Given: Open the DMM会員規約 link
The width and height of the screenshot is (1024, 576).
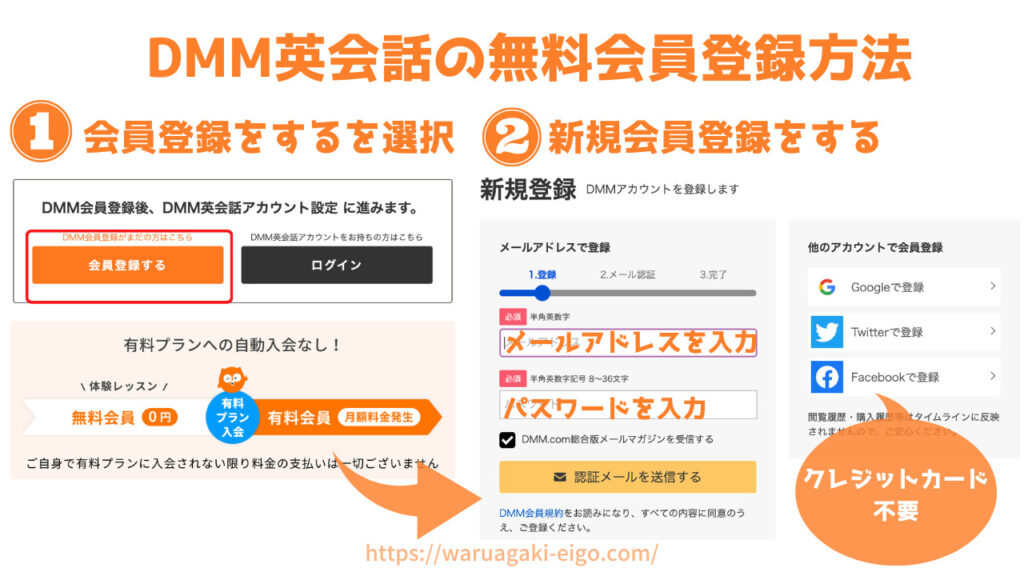Looking at the screenshot, I should 531,513.
